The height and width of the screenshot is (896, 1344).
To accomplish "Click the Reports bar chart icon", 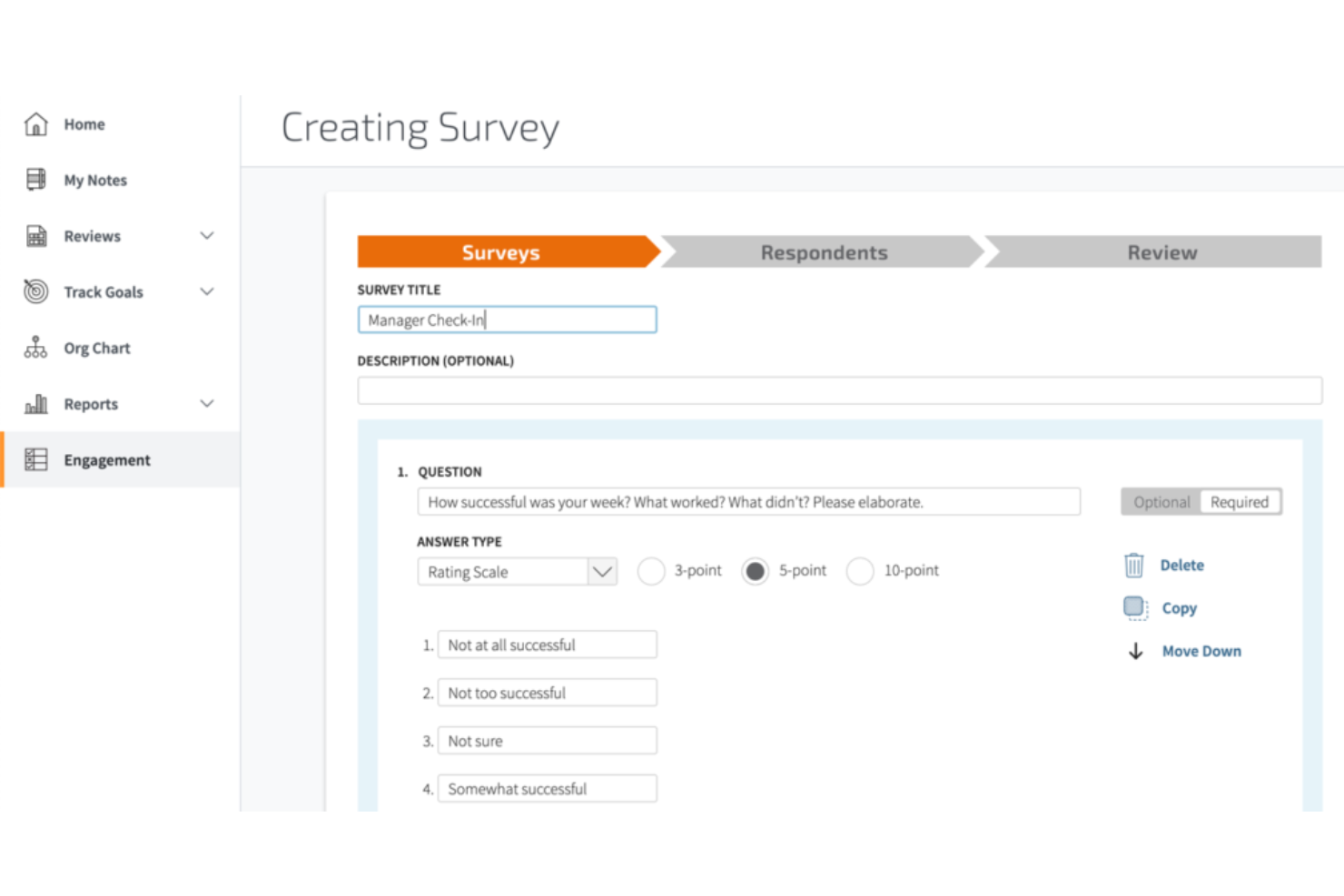I will pyautogui.click(x=35, y=404).
